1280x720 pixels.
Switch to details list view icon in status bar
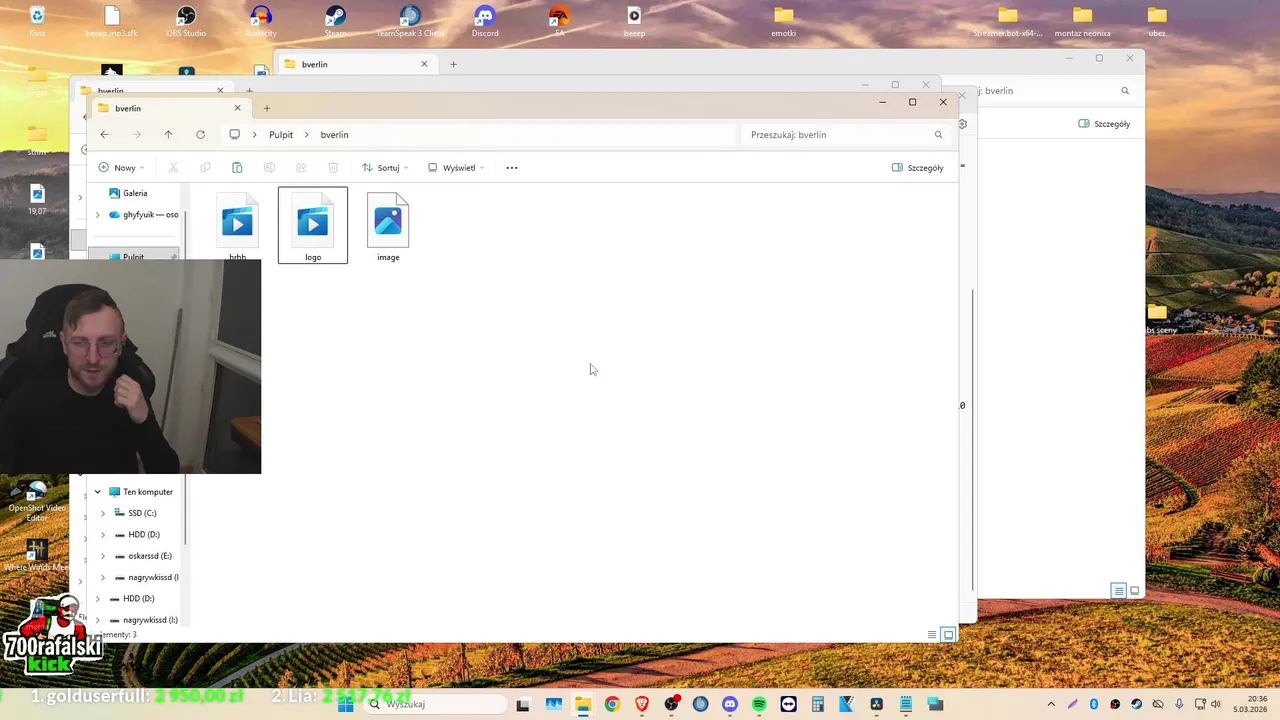click(x=932, y=634)
